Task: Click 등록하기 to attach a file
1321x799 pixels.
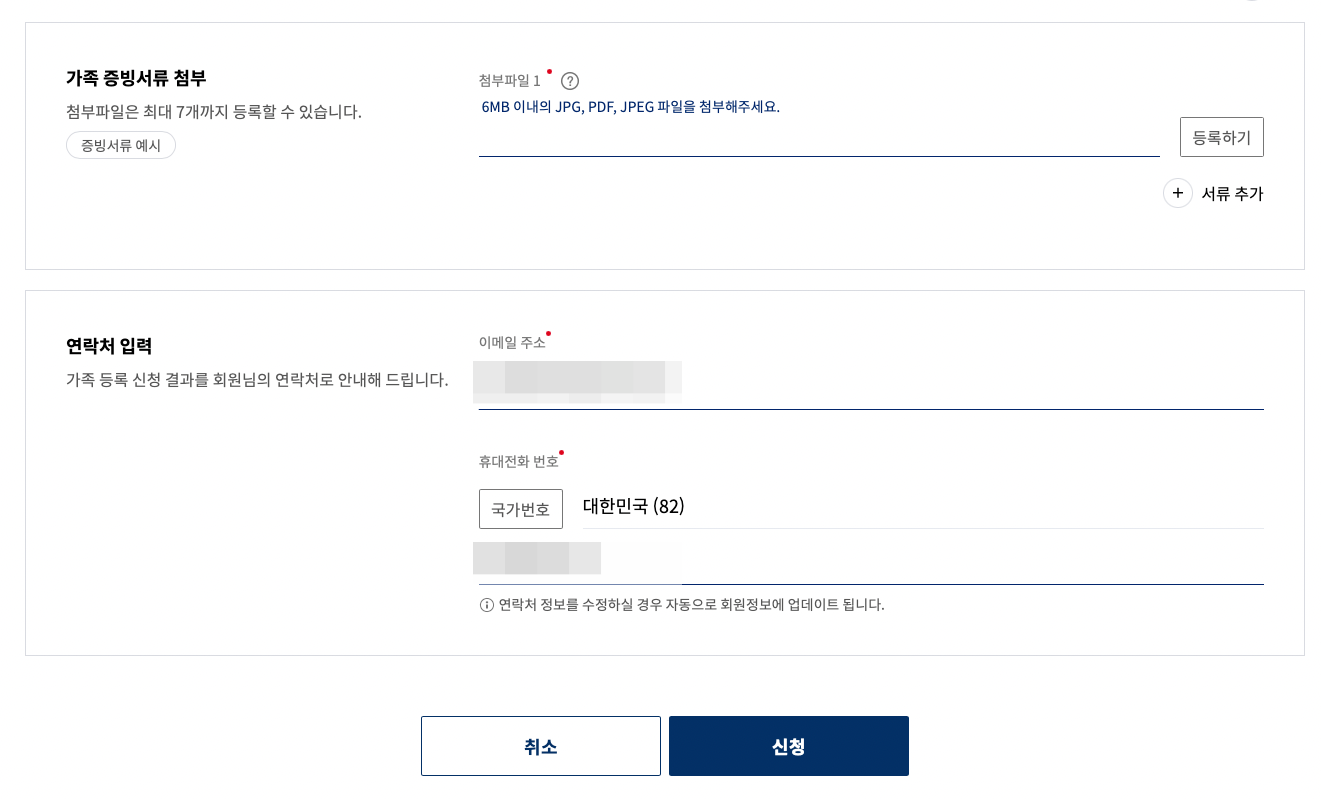Action: click(1222, 137)
